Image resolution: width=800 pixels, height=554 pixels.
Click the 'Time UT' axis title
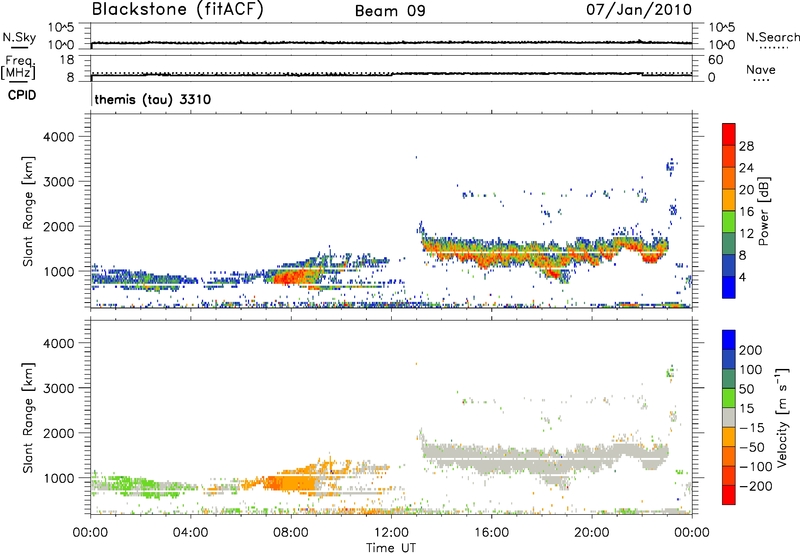click(391, 547)
